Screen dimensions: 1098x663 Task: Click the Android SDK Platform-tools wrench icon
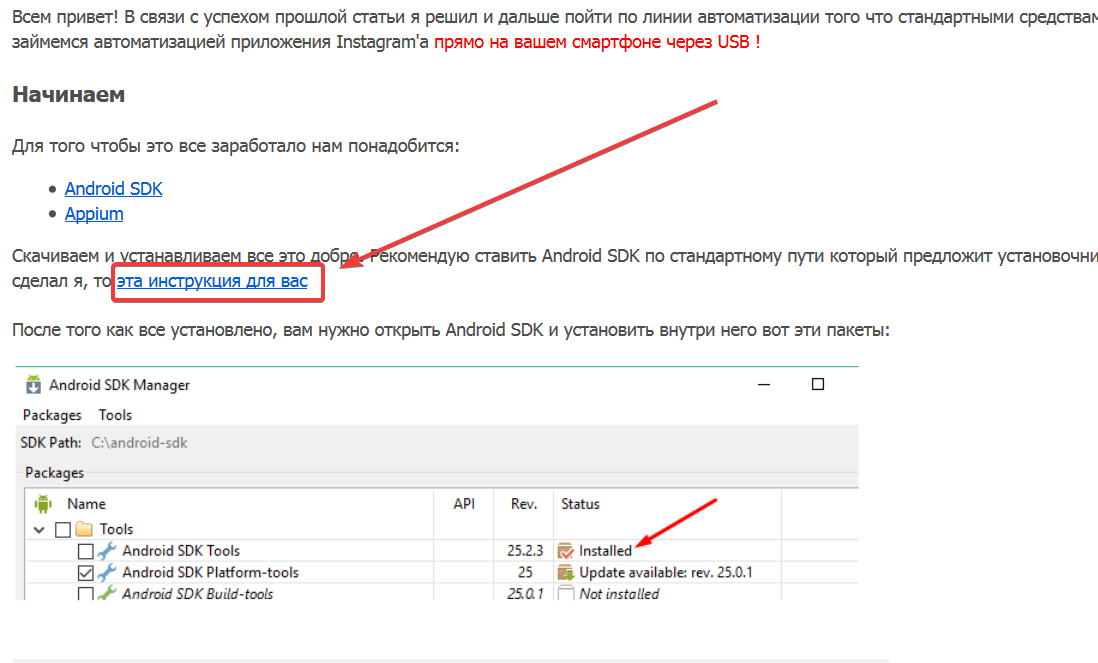pyautogui.click(x=106, y=573)
